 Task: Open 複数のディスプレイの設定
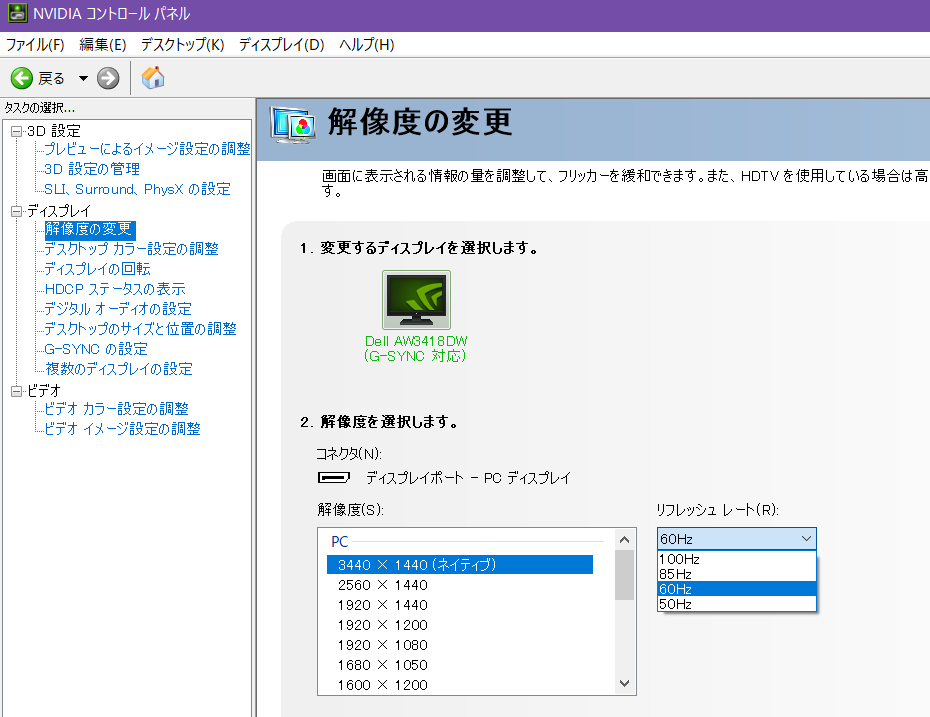[x=119, y=369]
